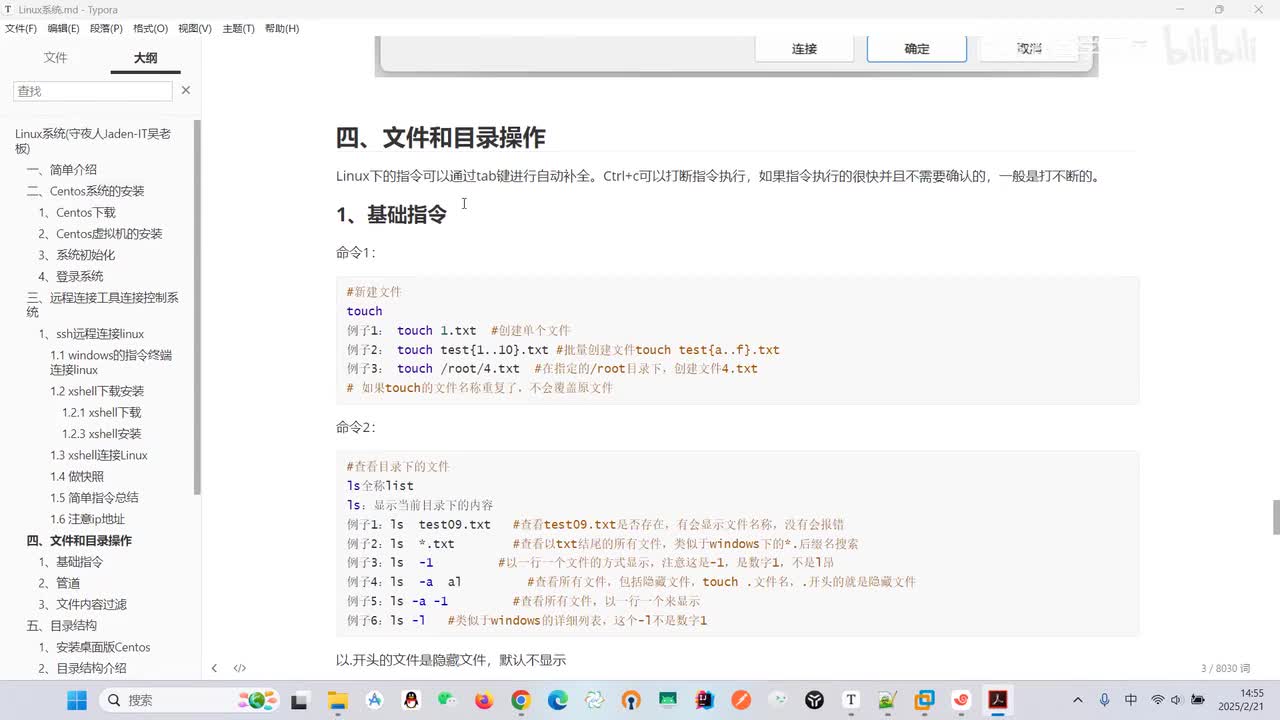Launch Firefox from the taskbar
This screenshot has height=720, width=1280.
[484, 700]
